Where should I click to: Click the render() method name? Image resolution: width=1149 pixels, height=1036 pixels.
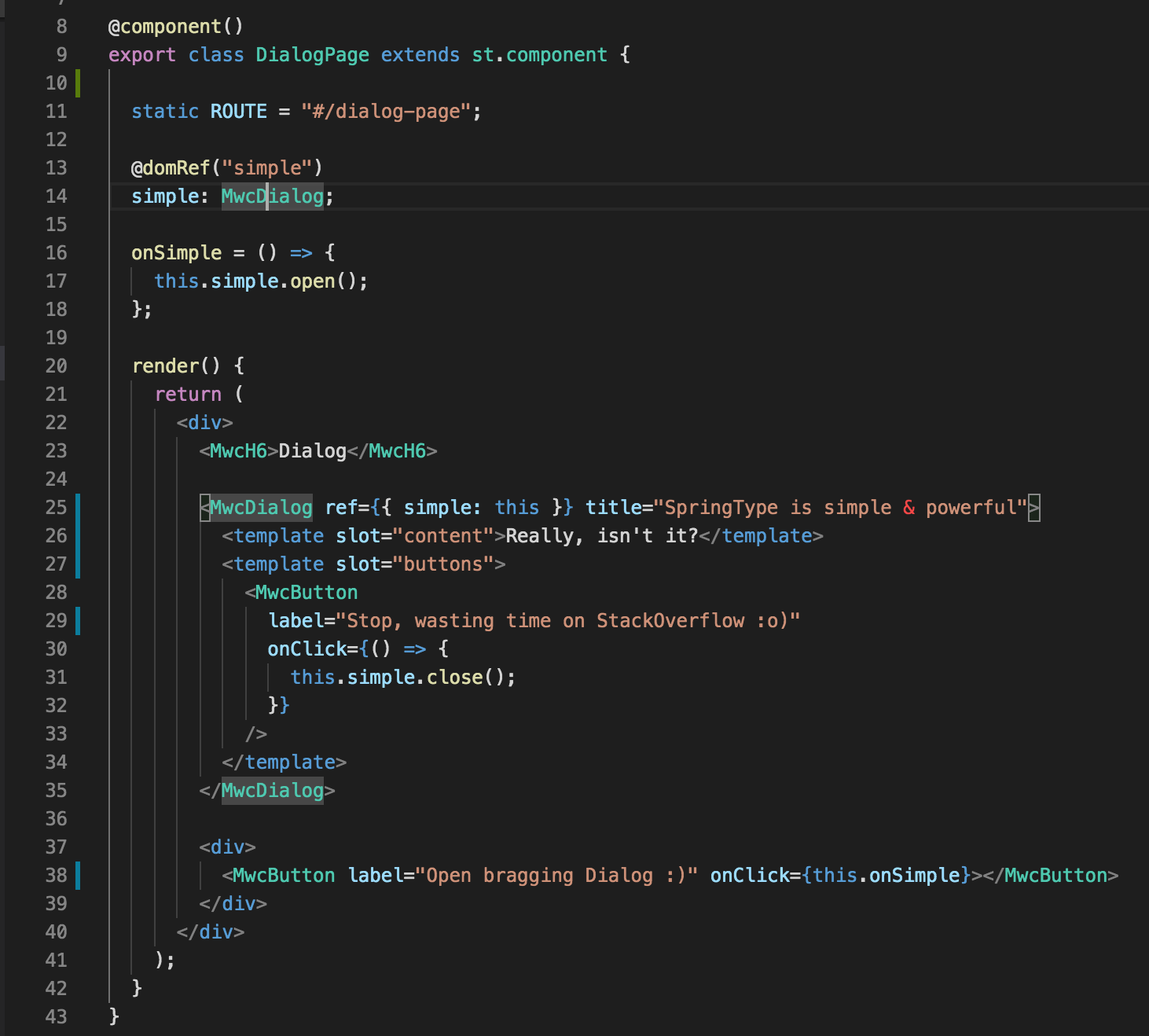pos(165,366)
